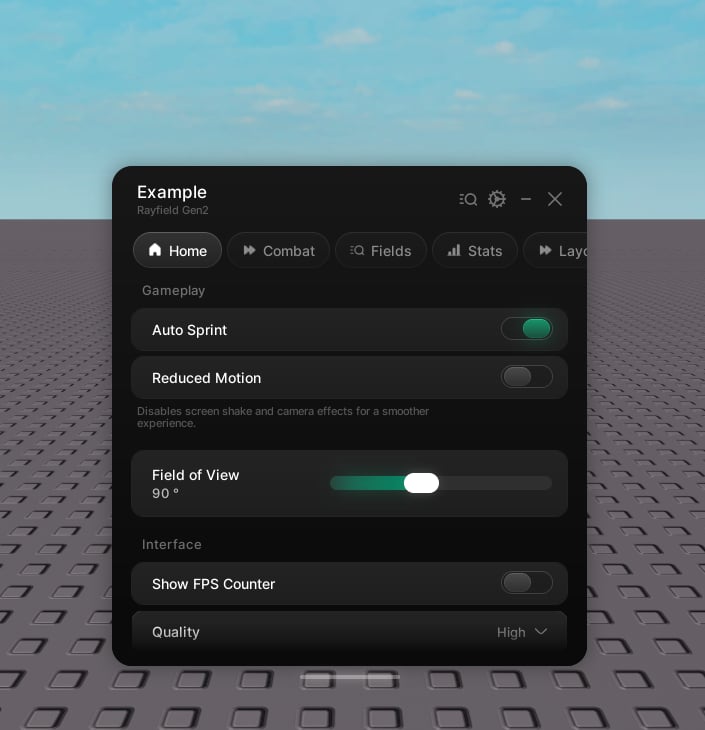Viewport: 705px width, 730px height.
Task: Disable the Auto Sprint toggle
Action: point(527,329)
